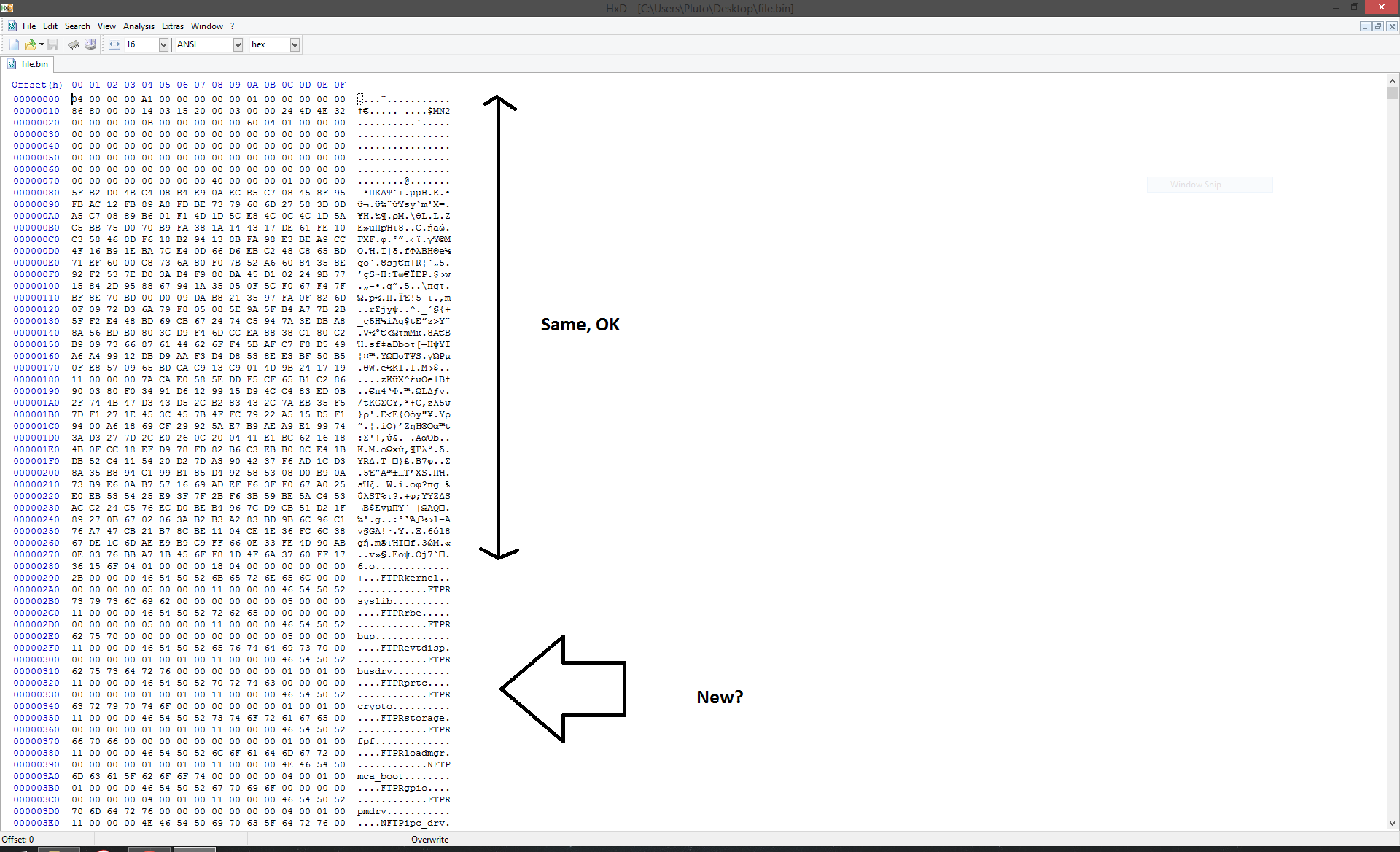Click offset row 00000290
Image resolution: width=1400 pixels, height=852 pixels.
(36, 578)
